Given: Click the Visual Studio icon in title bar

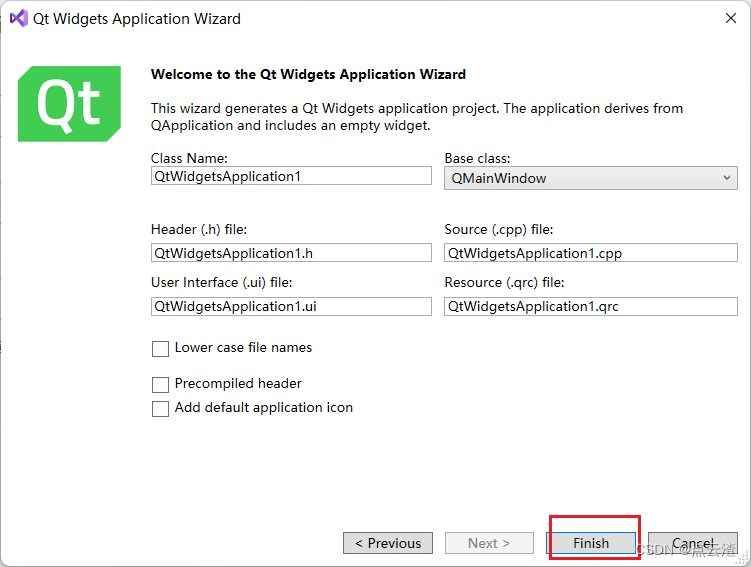Looking at the screenshot, I should [19, 19].
